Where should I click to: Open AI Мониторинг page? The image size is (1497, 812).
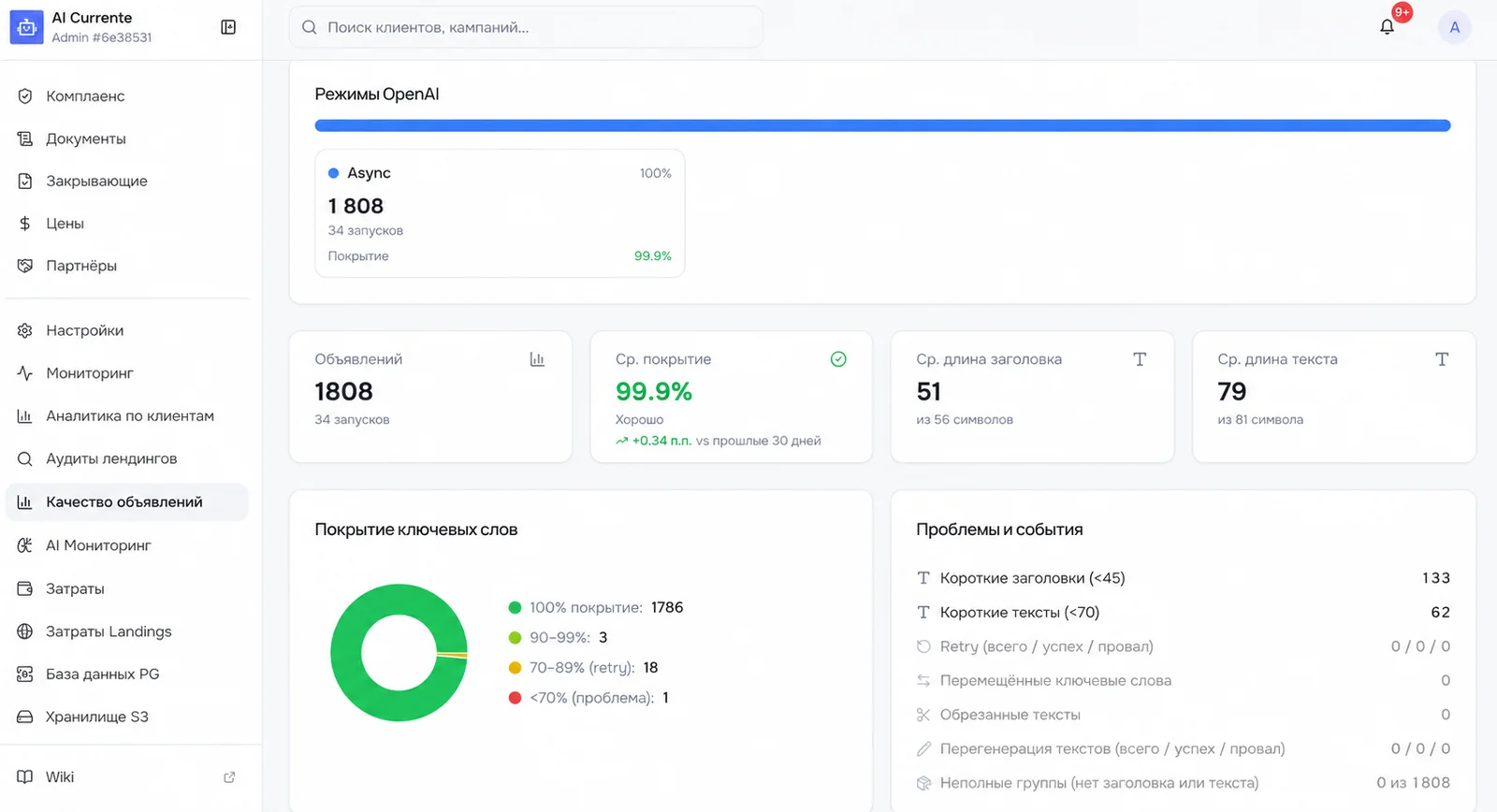coord(127,545)
